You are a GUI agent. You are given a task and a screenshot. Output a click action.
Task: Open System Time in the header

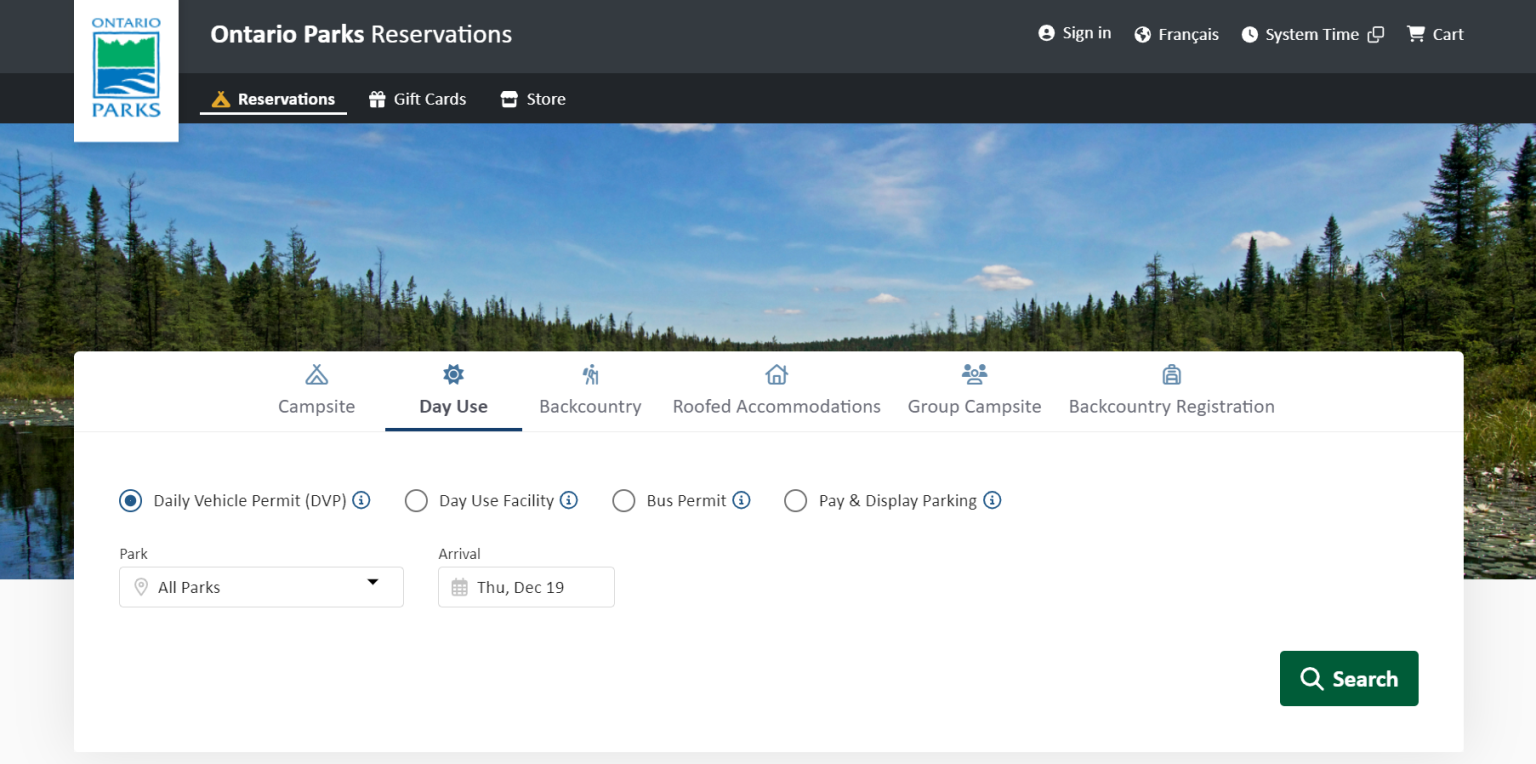tap(1312, 34)
